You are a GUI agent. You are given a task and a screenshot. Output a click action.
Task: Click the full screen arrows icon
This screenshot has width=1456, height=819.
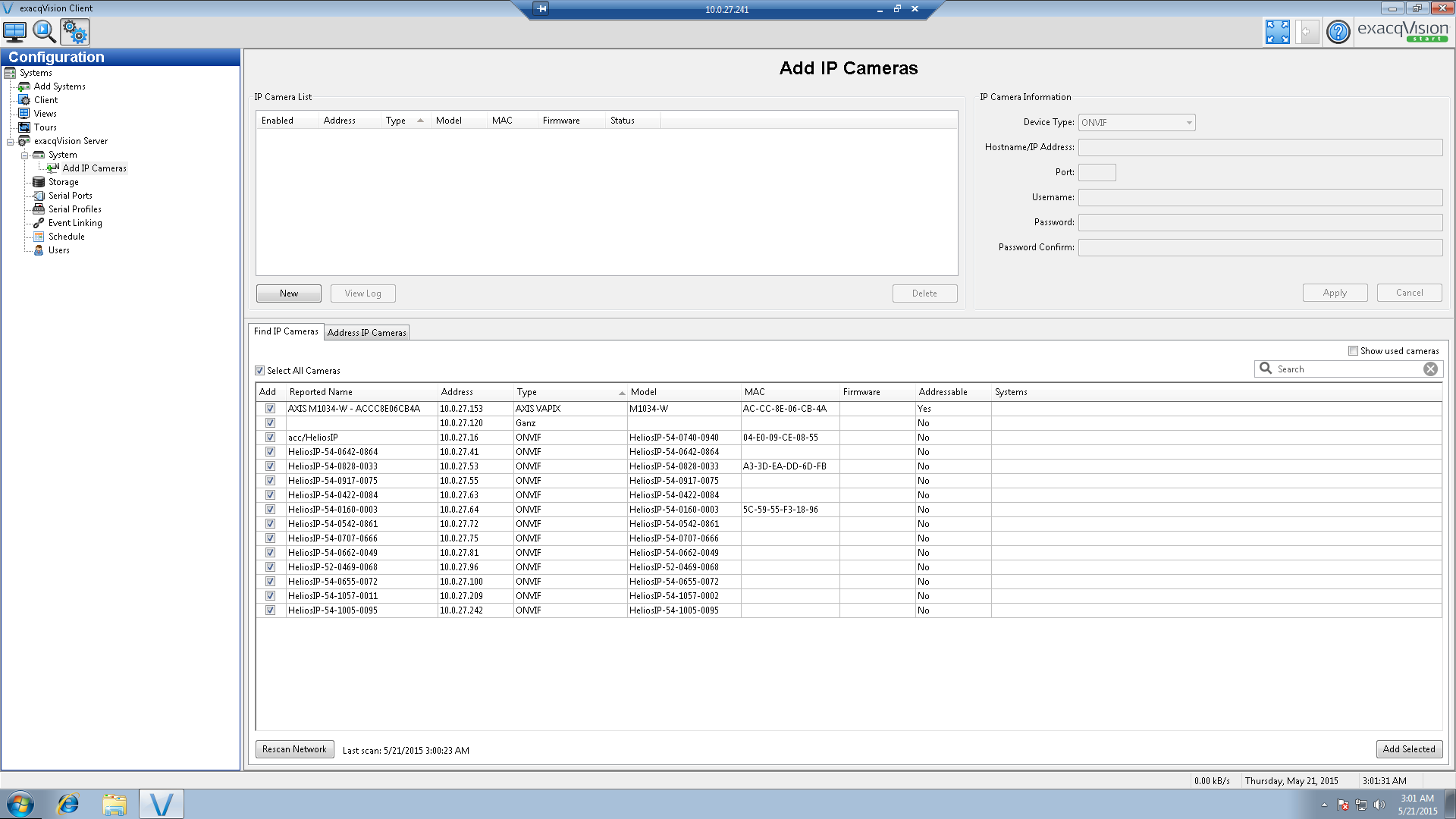[x=1277, y=32]
